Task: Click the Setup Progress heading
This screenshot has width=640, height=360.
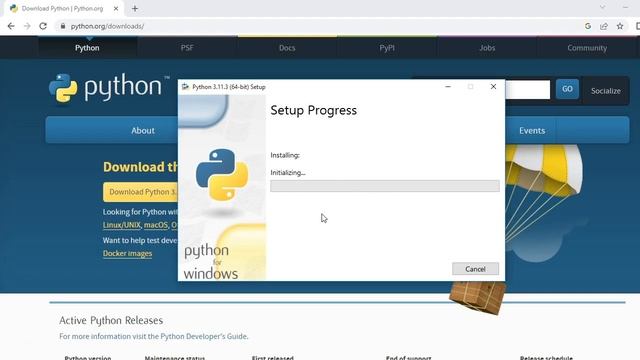Action: click(313, 110)
